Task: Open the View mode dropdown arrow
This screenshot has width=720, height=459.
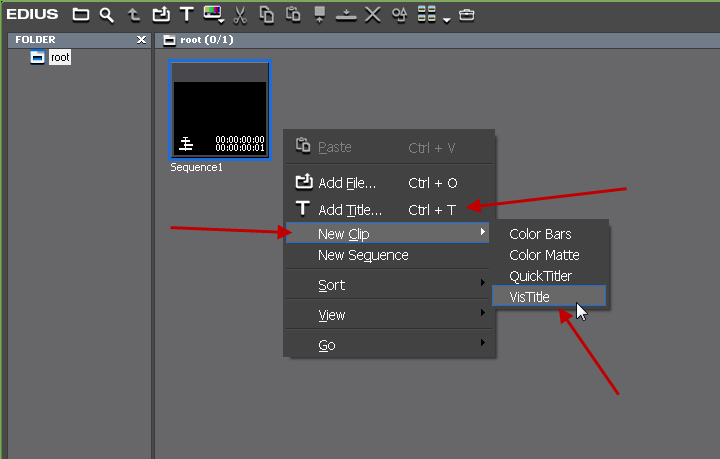Action: tap(446, 17)
